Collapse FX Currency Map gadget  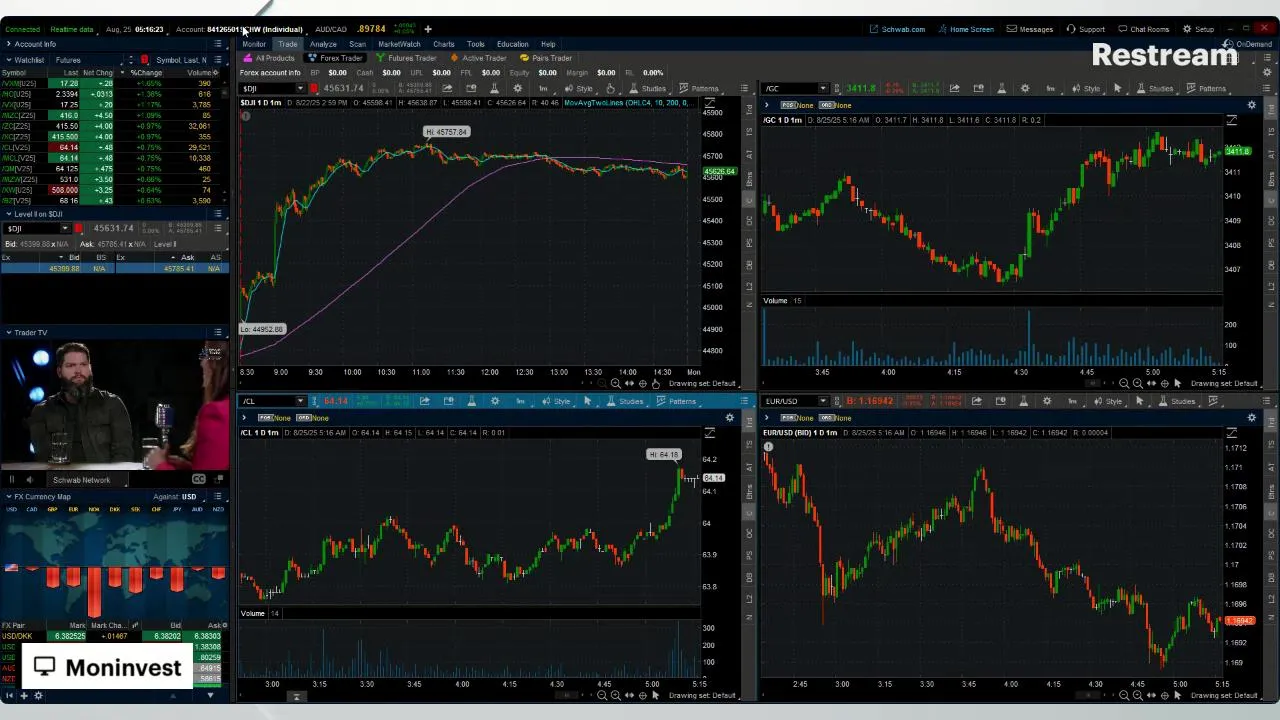[x=8, y=496]
